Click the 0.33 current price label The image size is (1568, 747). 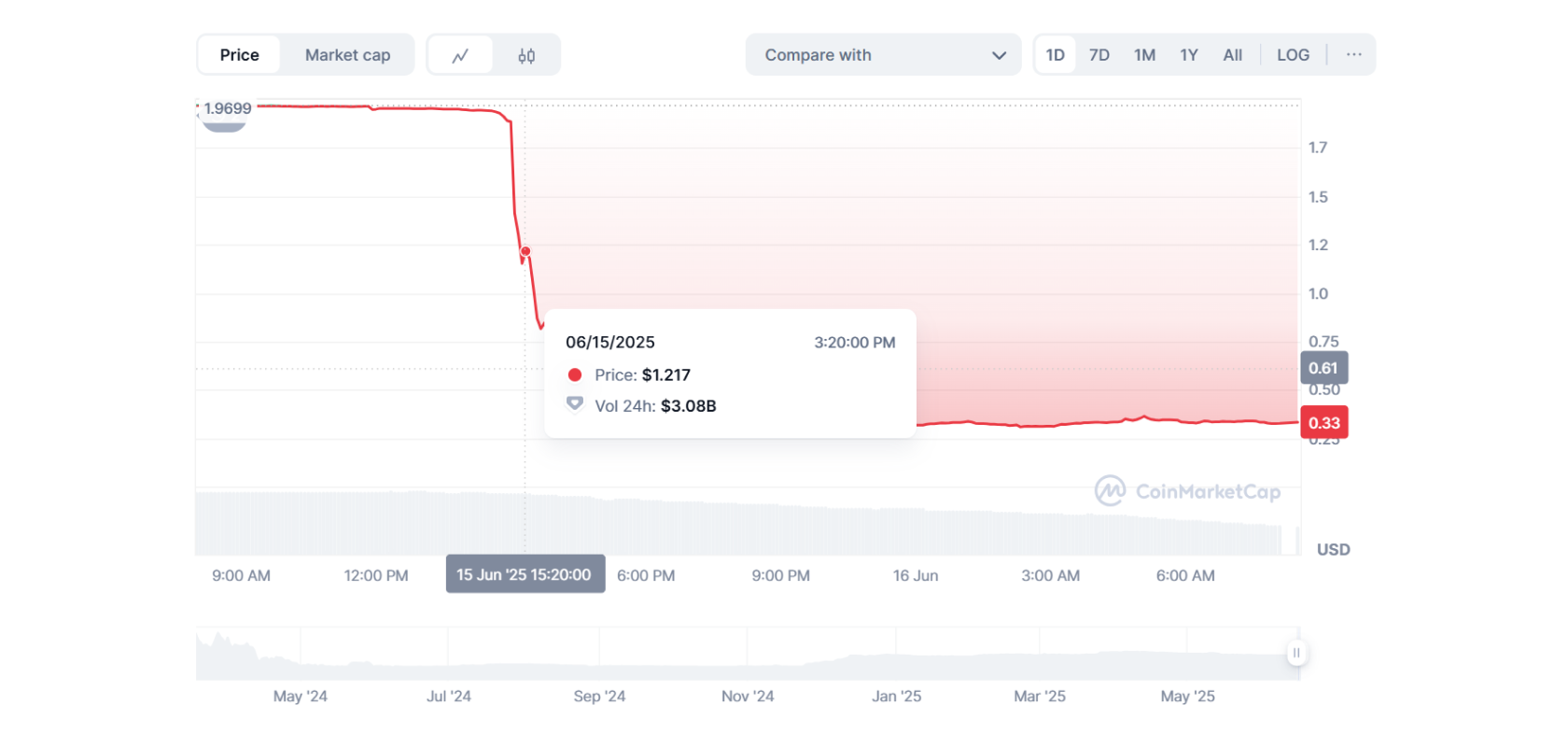point(1323,423)
